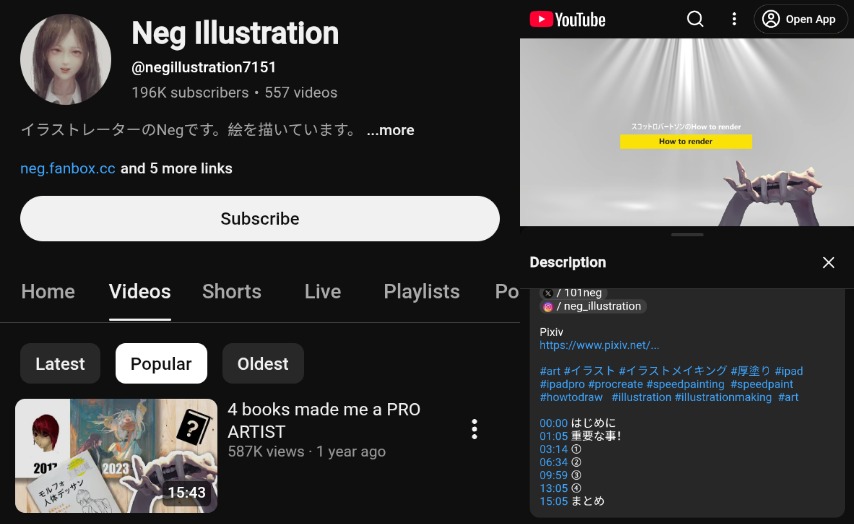The width and height of the screenshot is (854, 524).
Task: Switch to the Playlists tab
Action: [422, 291]
